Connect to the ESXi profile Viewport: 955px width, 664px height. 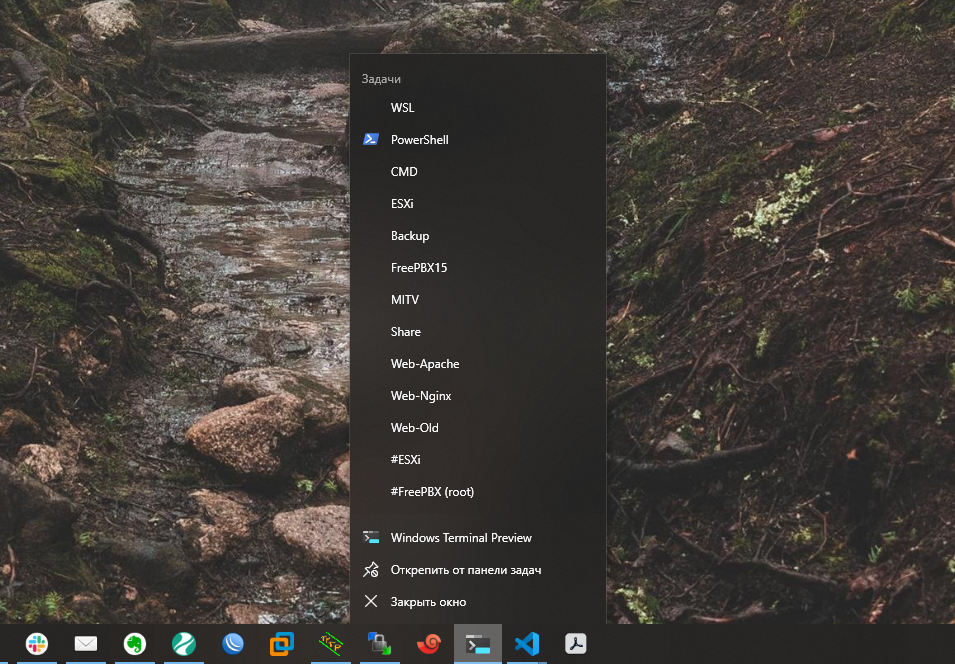[402, 203]
